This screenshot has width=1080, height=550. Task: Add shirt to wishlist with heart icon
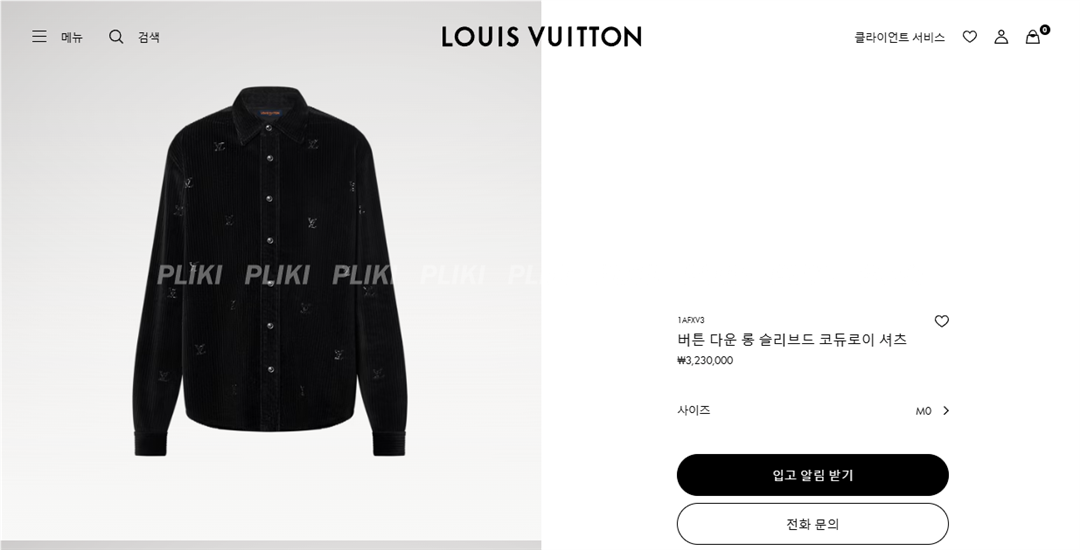click(x=942, y=321)
